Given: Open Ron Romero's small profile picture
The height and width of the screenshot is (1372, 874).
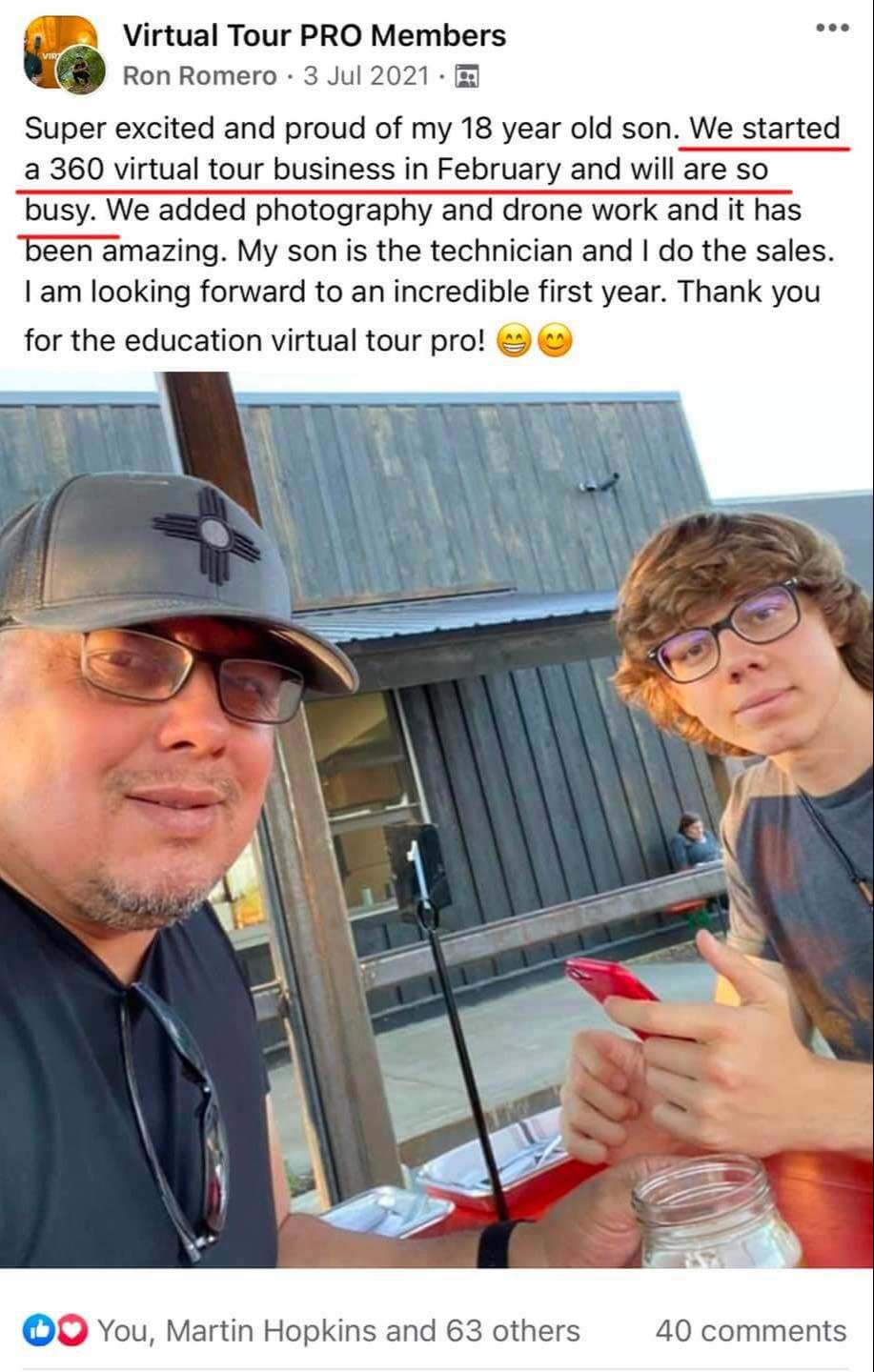Looking at the screenshot, I should [x=81, y=70].
